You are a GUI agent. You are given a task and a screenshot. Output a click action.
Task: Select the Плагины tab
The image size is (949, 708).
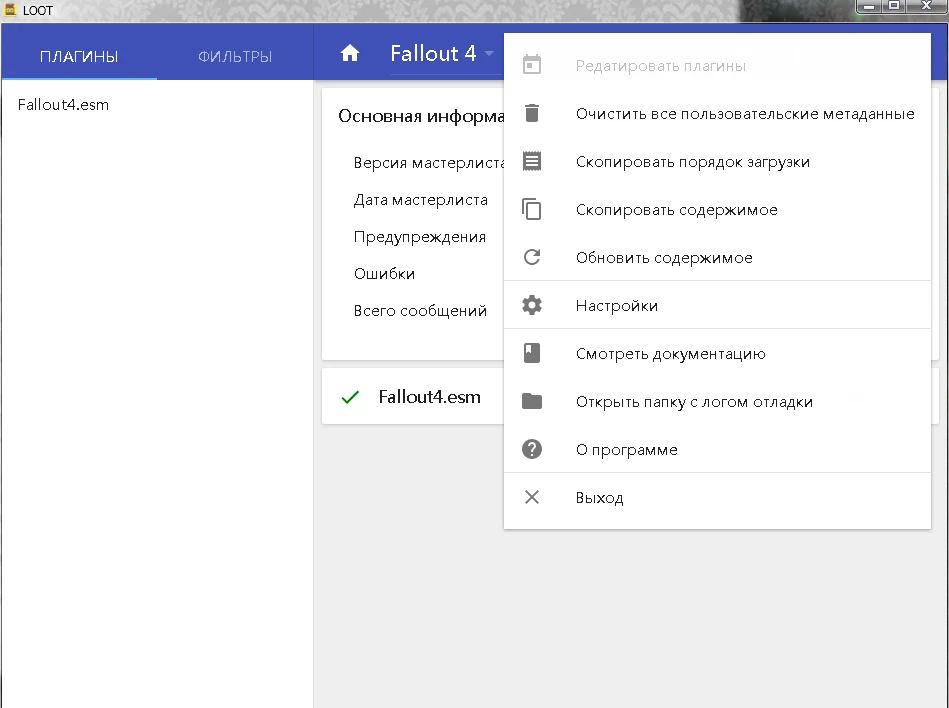click(x=79, y=57)
